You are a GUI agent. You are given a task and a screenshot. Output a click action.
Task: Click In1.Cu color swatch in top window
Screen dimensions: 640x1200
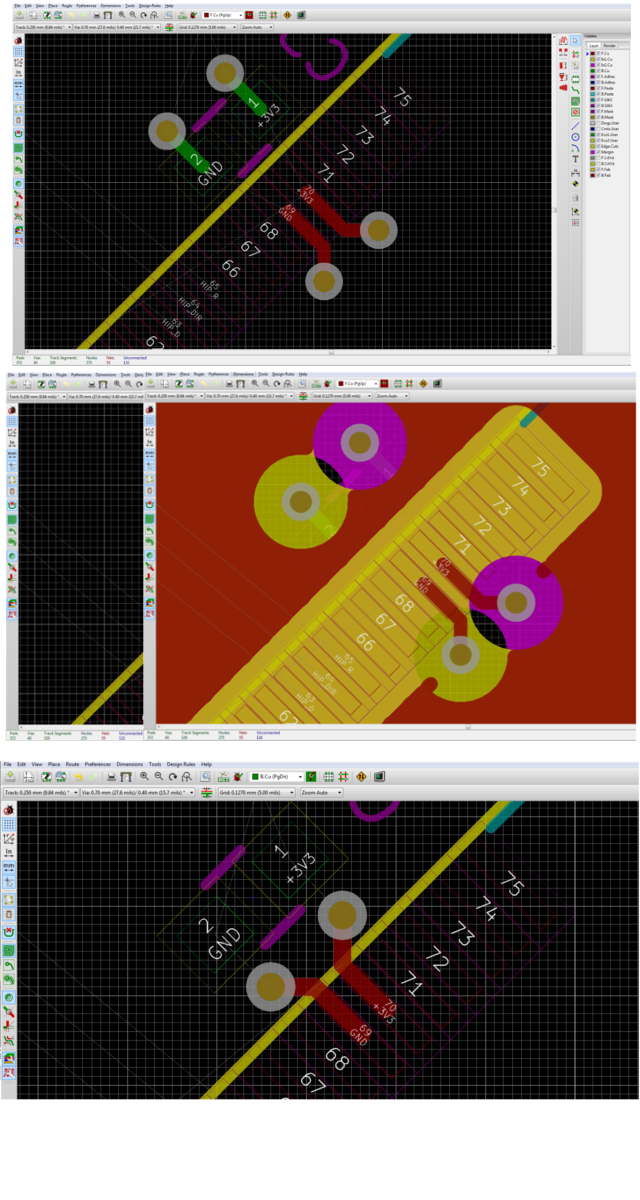coord(593,59)
